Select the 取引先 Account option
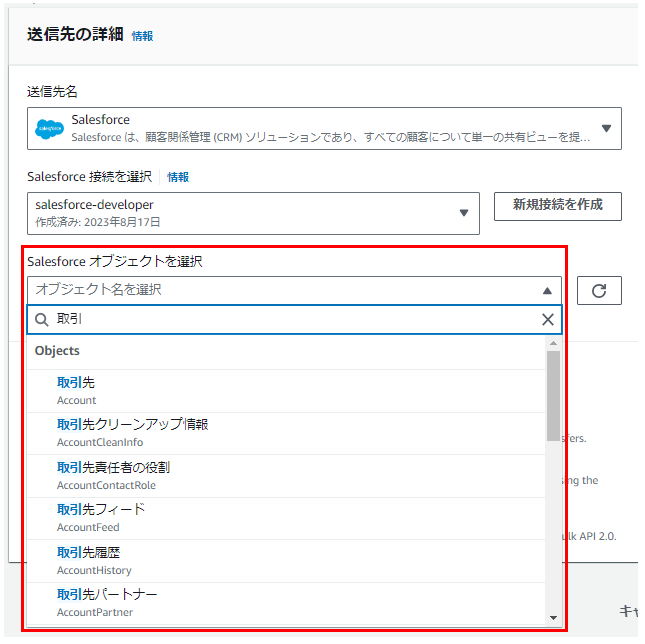 (x=286, y=391)
